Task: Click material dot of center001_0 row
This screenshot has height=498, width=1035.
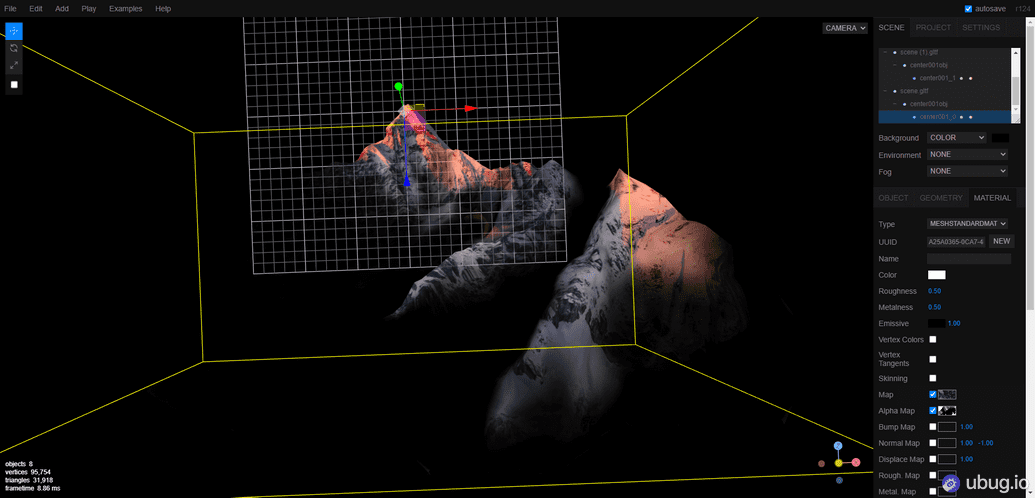Action: click(971, 117)
